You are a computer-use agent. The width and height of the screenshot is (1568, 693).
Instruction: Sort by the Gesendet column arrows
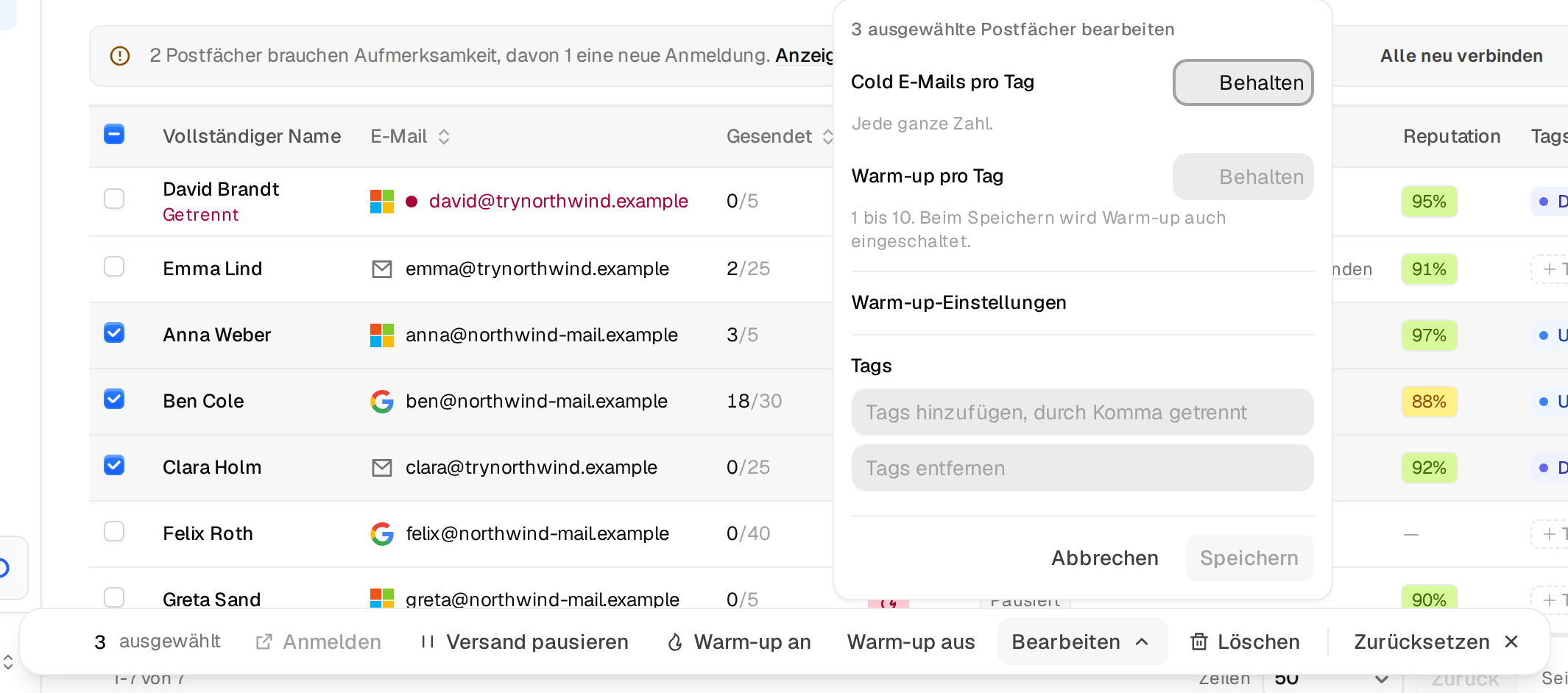click(x=827, y=137)
